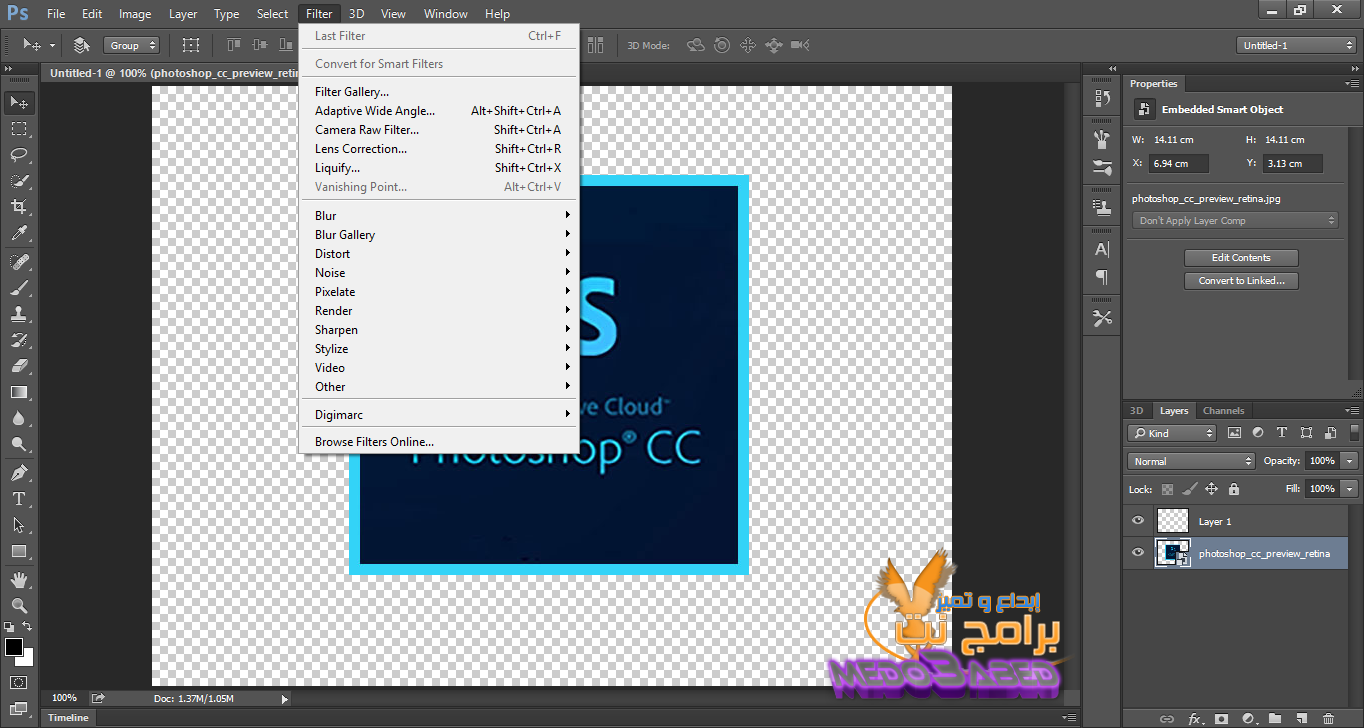
Task: Select the Blur (droplet) tool
Action: [x=19, y=418]
